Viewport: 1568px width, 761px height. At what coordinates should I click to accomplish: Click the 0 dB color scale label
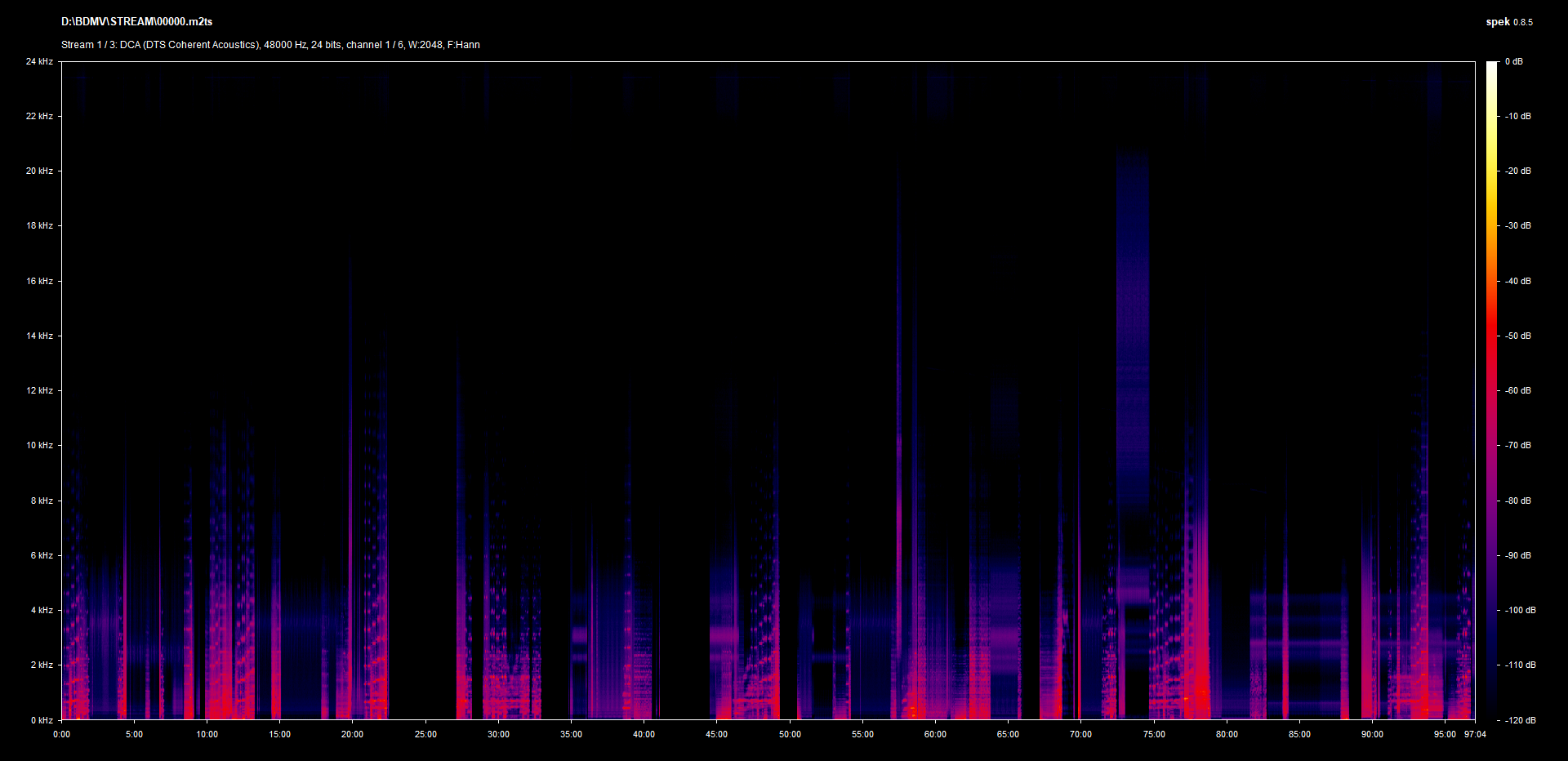click(1513, 61)
